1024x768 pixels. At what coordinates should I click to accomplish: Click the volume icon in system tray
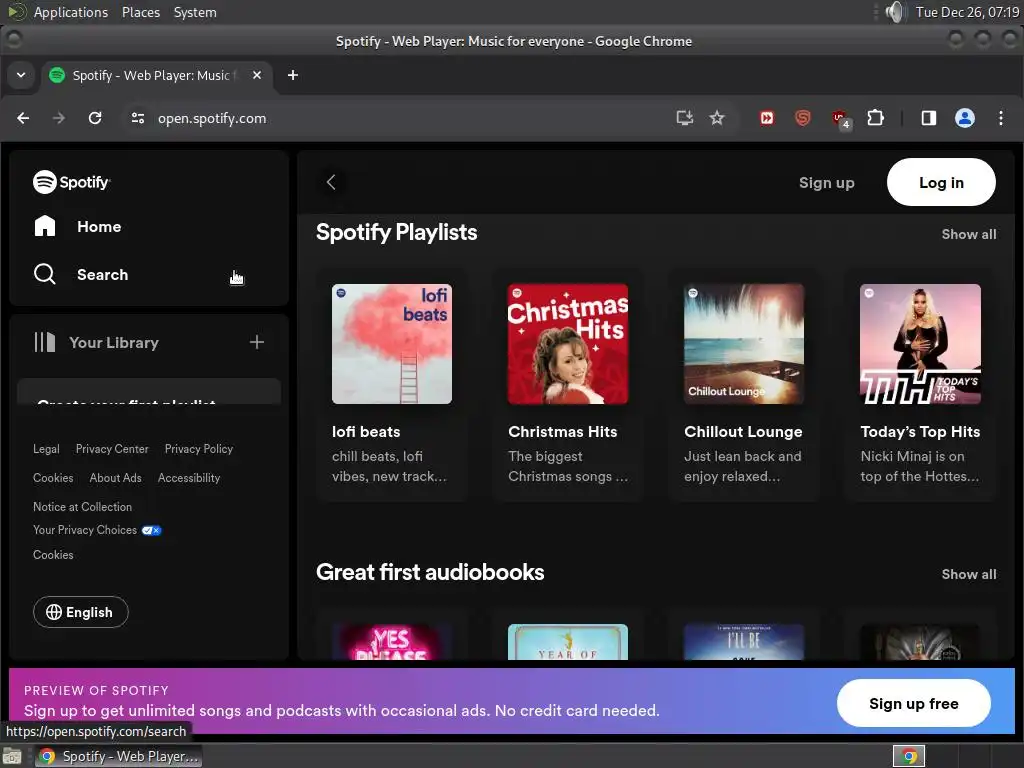(895, 12)
